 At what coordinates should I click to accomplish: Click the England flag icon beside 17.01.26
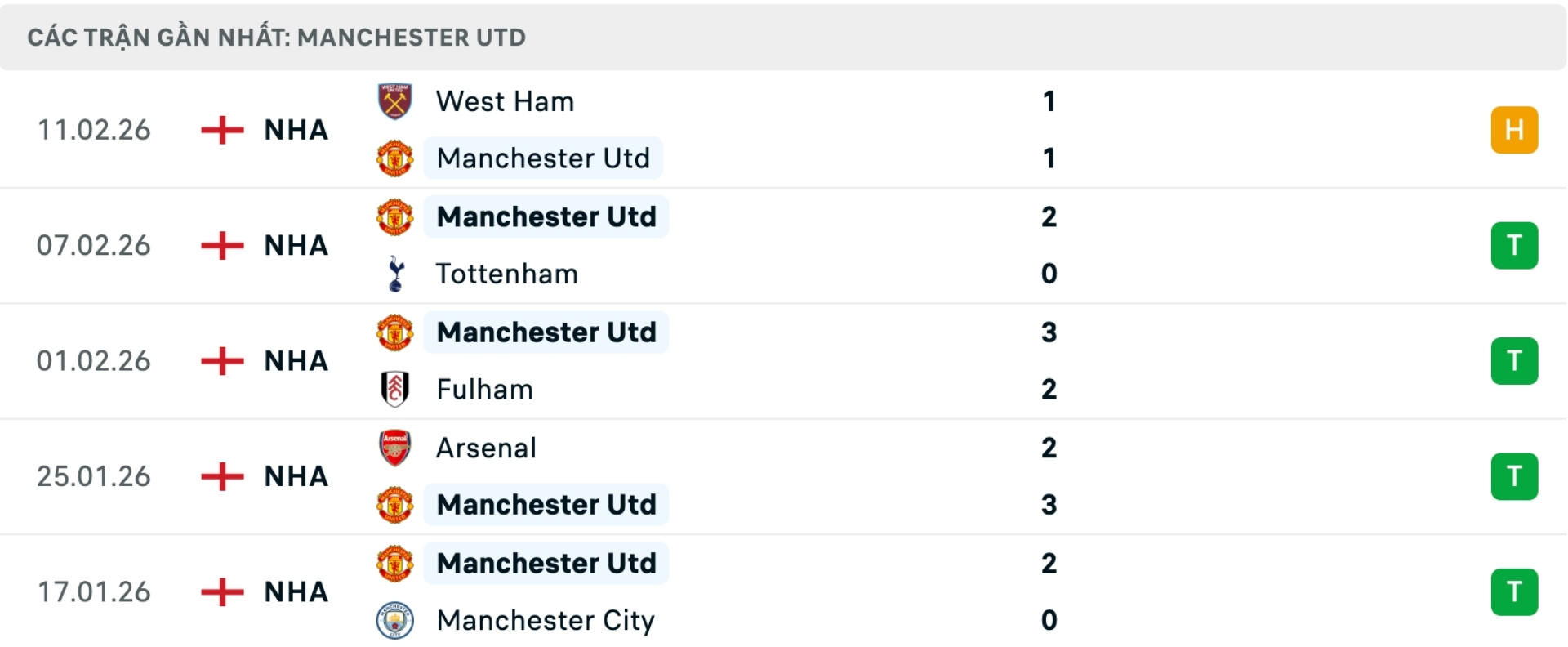point(220,592)
